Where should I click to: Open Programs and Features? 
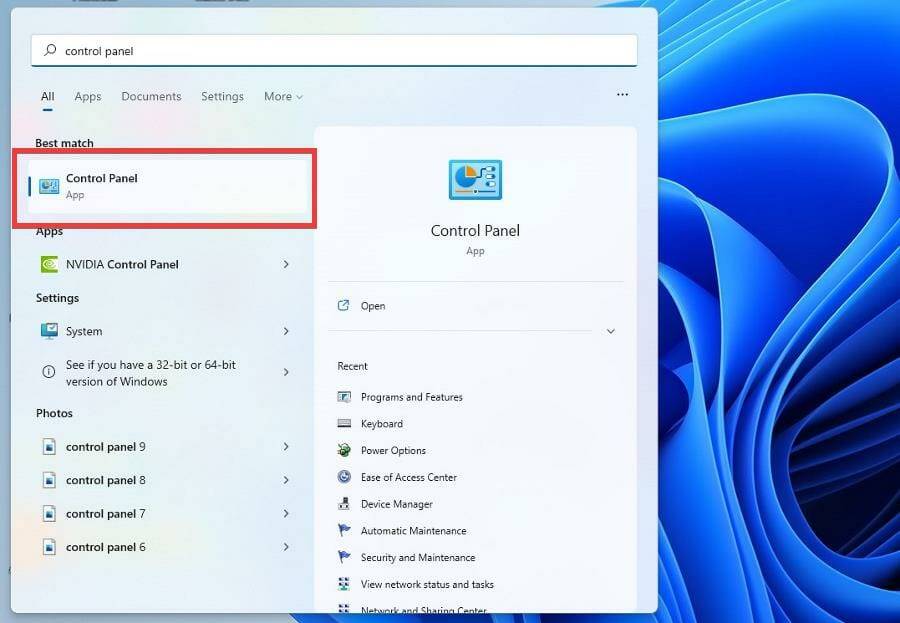click(411, 397)
